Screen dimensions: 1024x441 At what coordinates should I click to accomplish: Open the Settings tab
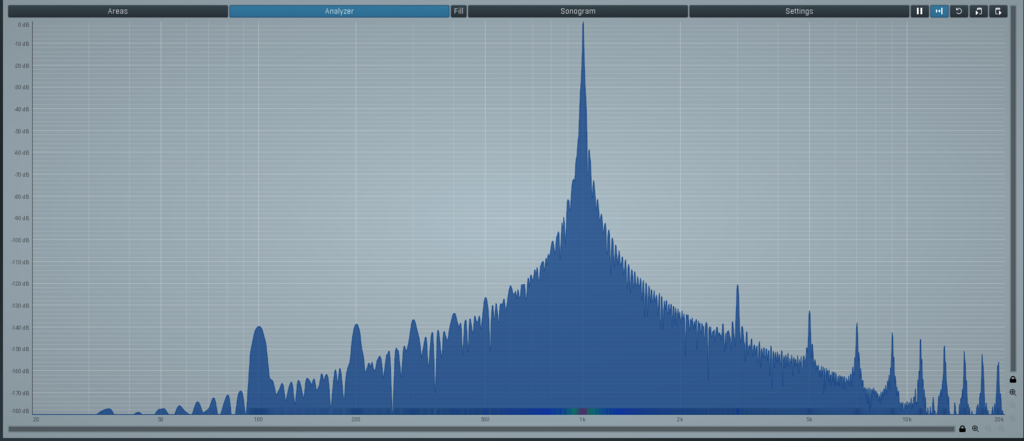click(799, 11)
